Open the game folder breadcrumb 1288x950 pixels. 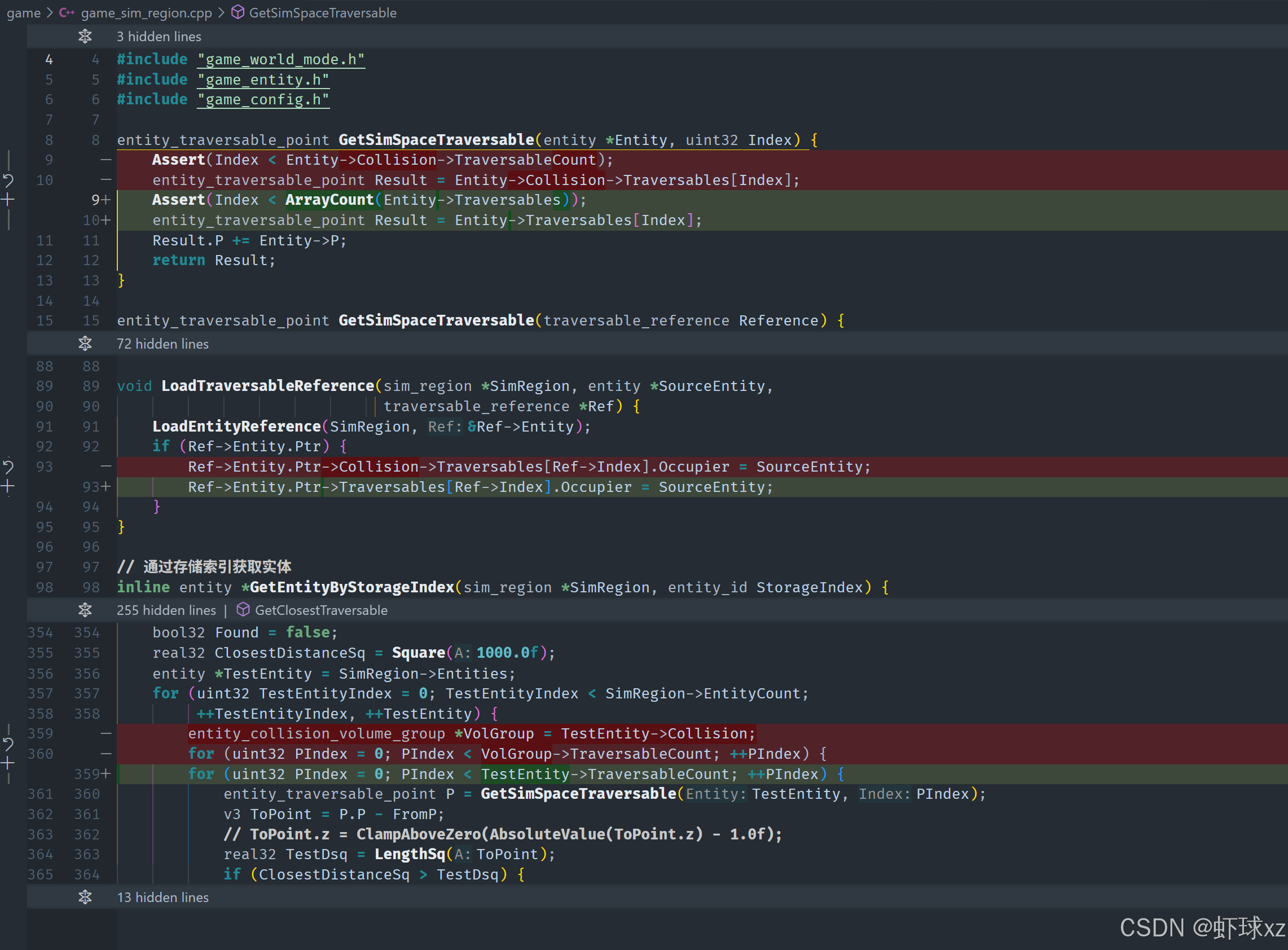(24, 12)
